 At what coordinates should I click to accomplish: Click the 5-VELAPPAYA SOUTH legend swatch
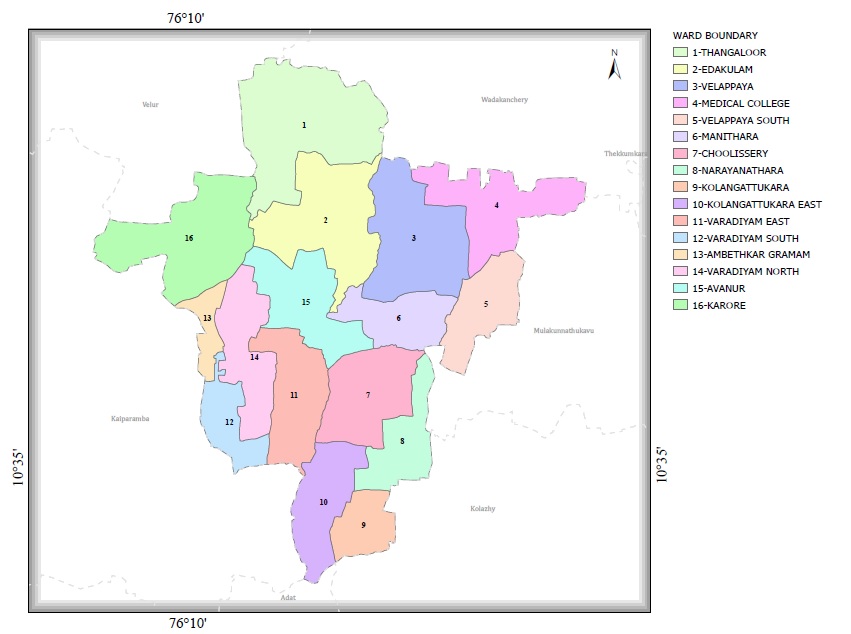coord(680,119)
